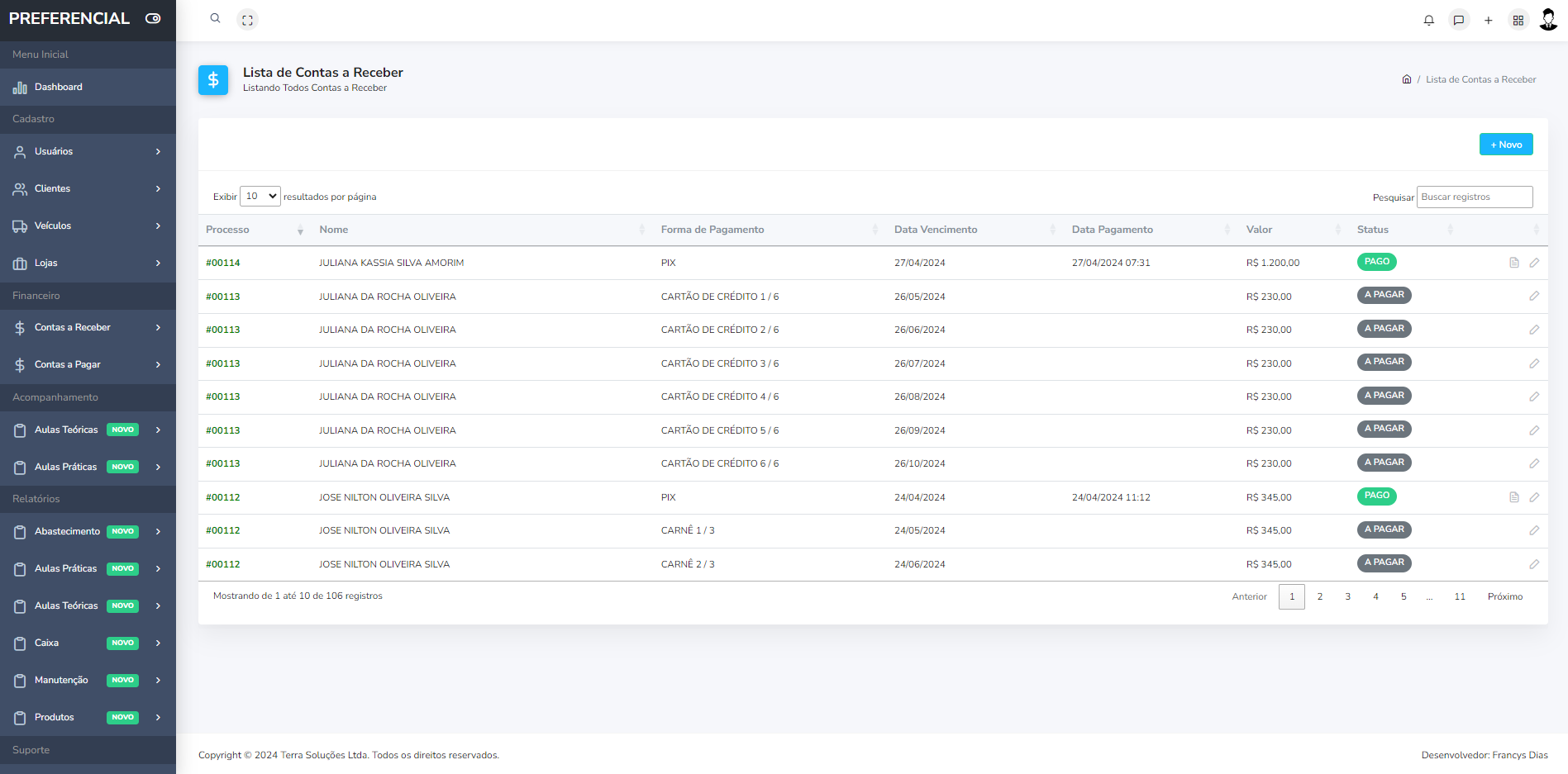1568x774 pixels.
Task: View receipt document for JOSE NILTON PIX row
Action: [x=1514, y=497]
